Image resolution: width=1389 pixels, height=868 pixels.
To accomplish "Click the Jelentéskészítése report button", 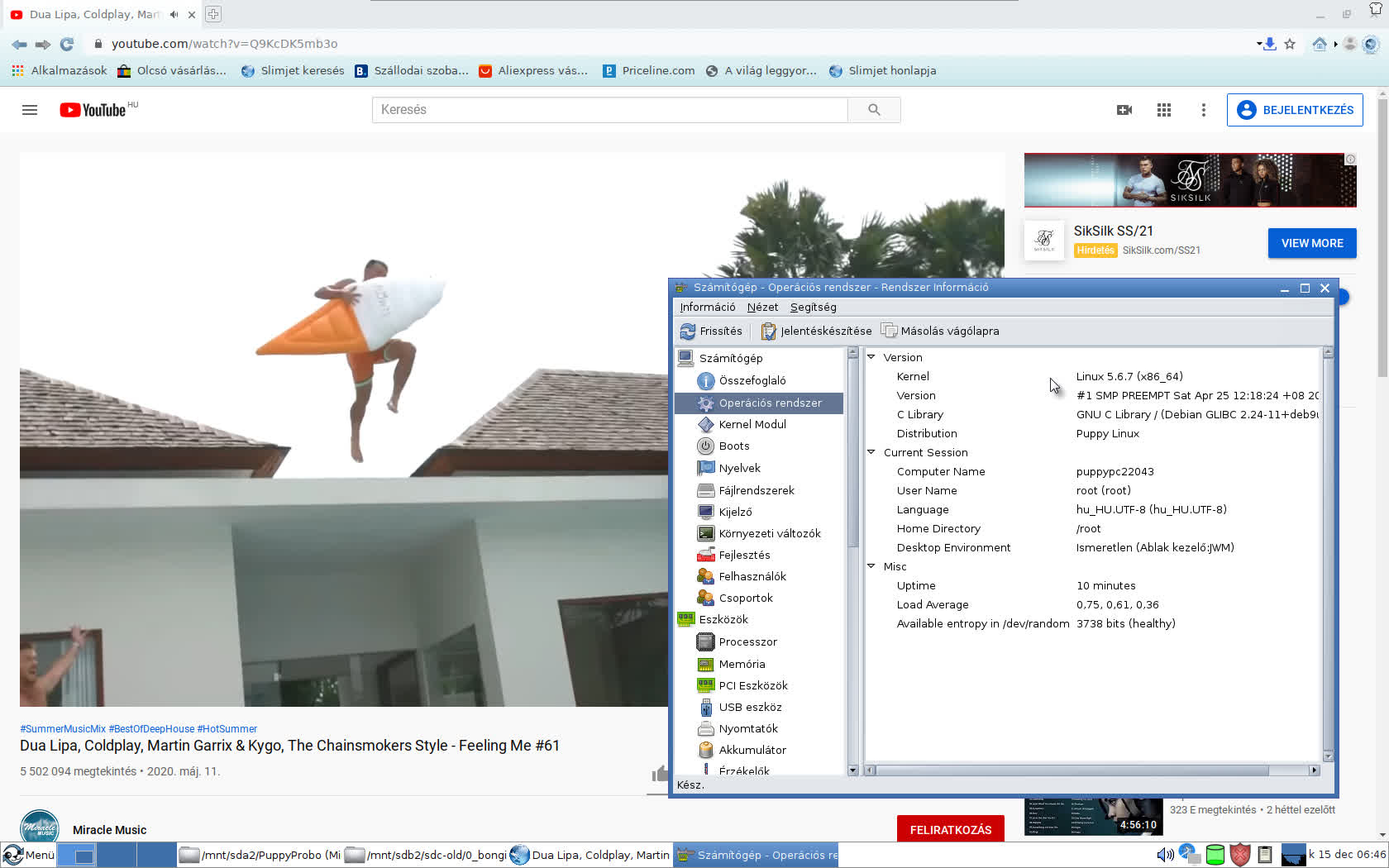I will click(816, 331).
